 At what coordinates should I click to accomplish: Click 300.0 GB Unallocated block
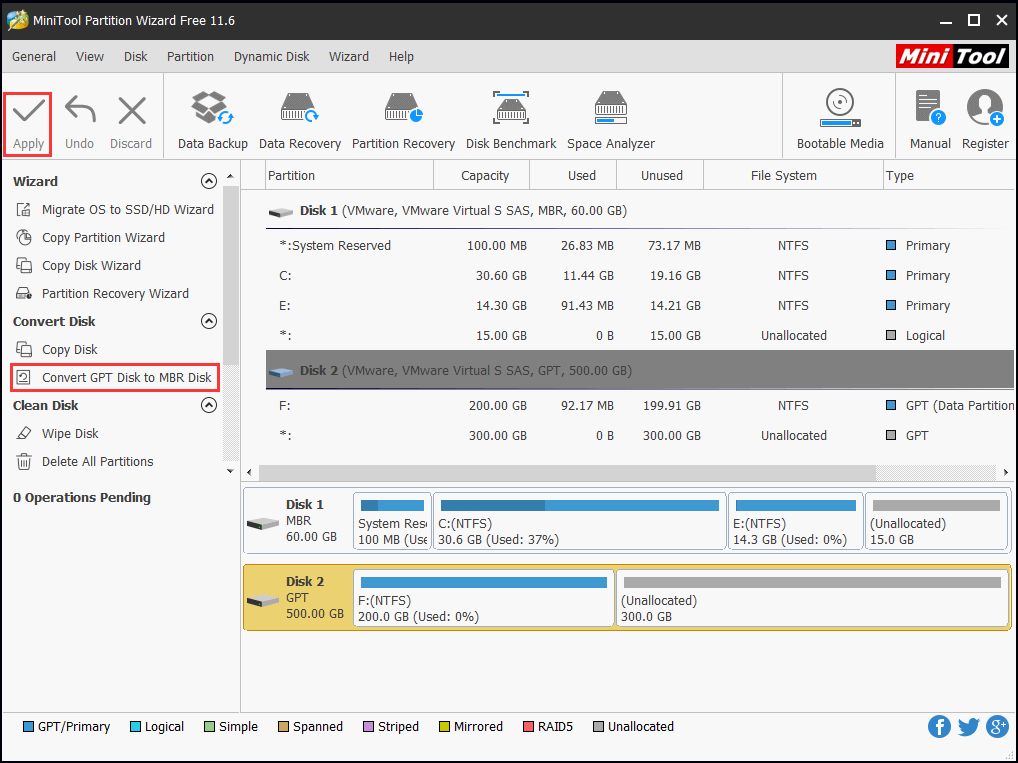click(x=812, y=598)
